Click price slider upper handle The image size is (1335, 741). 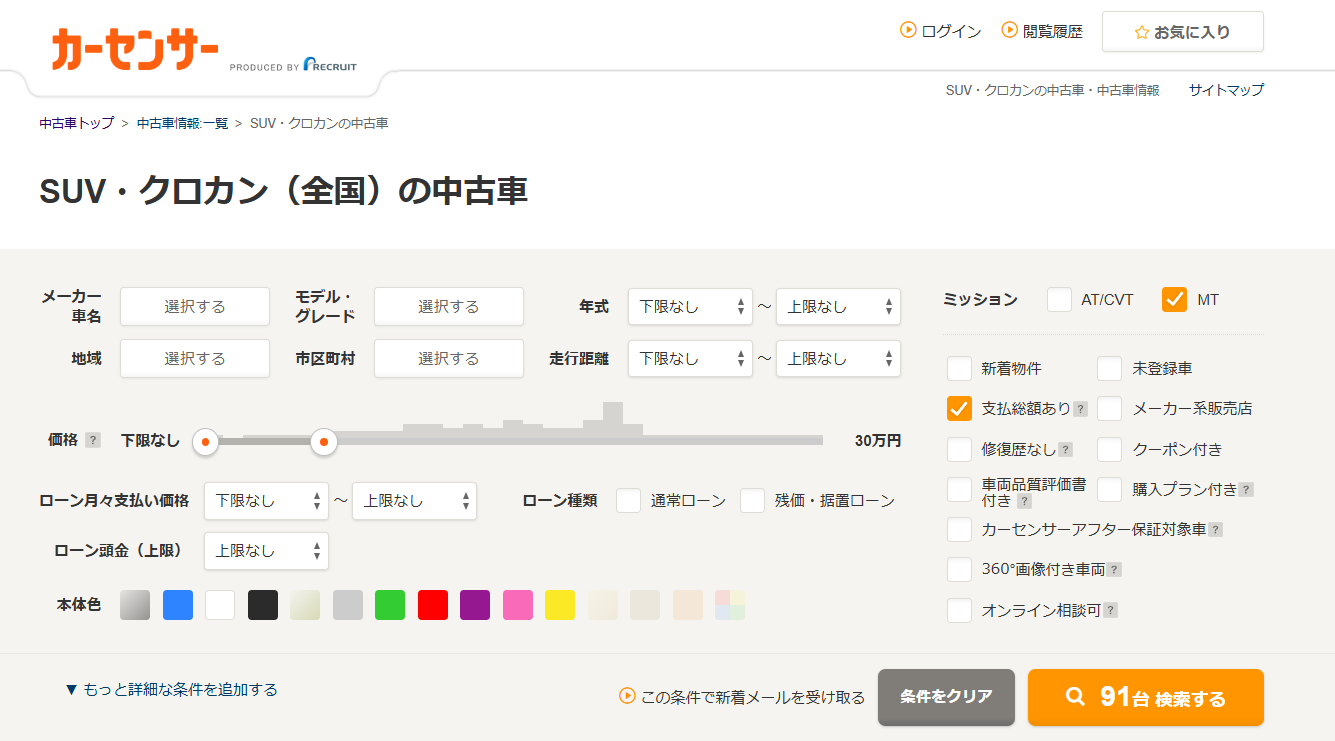click(323, 440)
